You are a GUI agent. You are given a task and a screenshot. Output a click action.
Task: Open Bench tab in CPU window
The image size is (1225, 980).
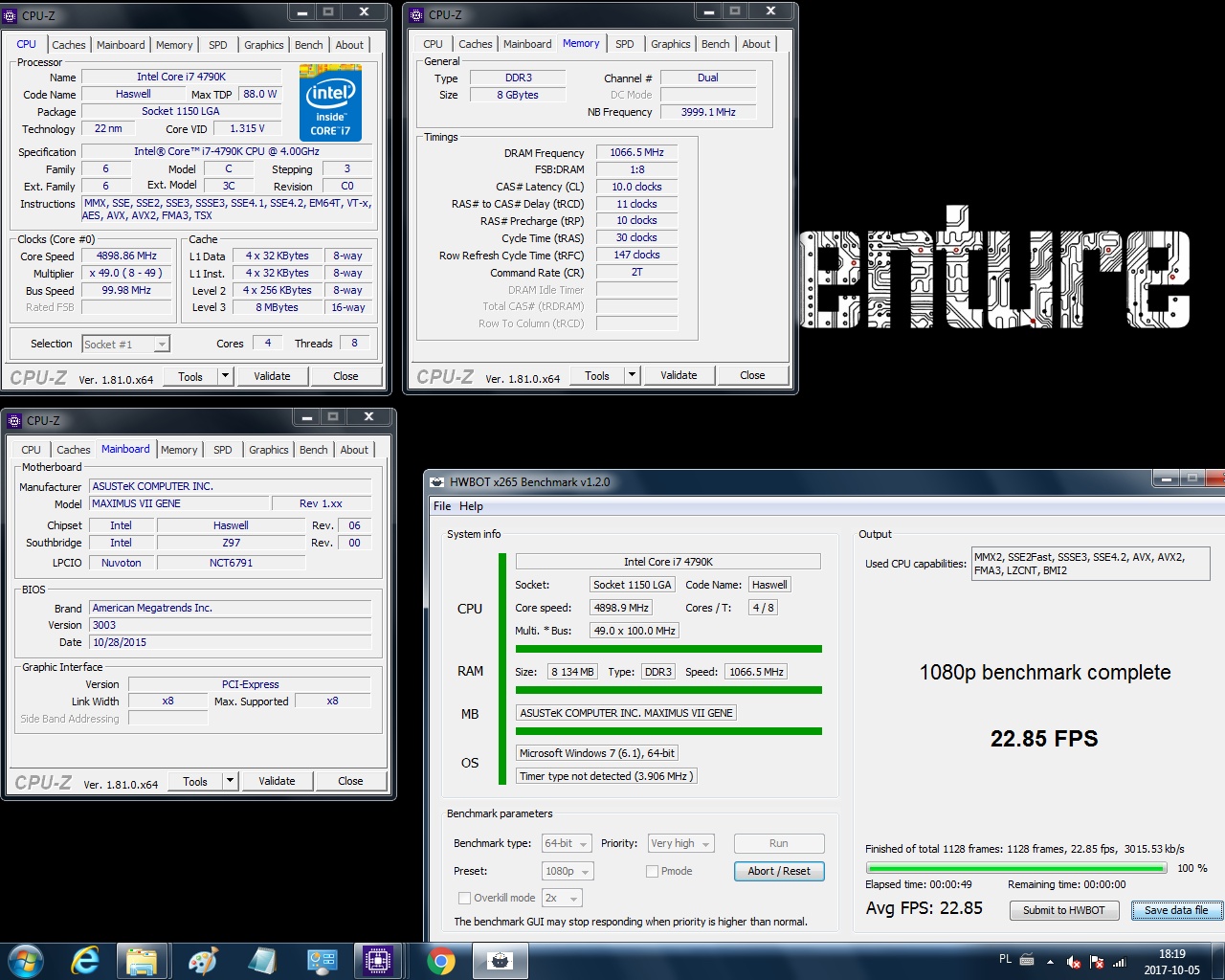(x=309, y=45)
